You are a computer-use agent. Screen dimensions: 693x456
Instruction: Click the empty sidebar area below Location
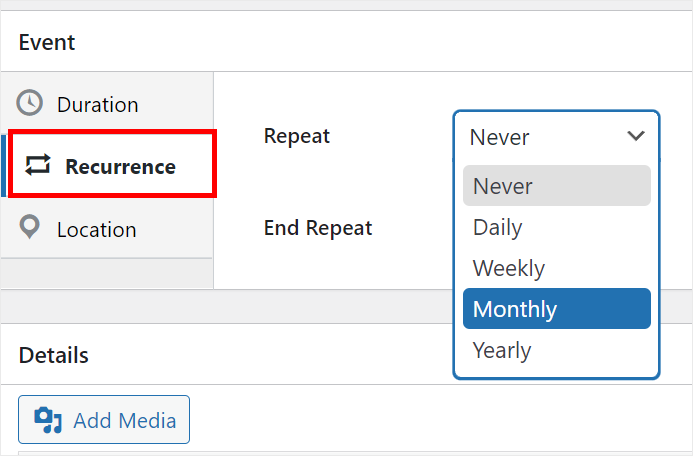coord(106,273)
